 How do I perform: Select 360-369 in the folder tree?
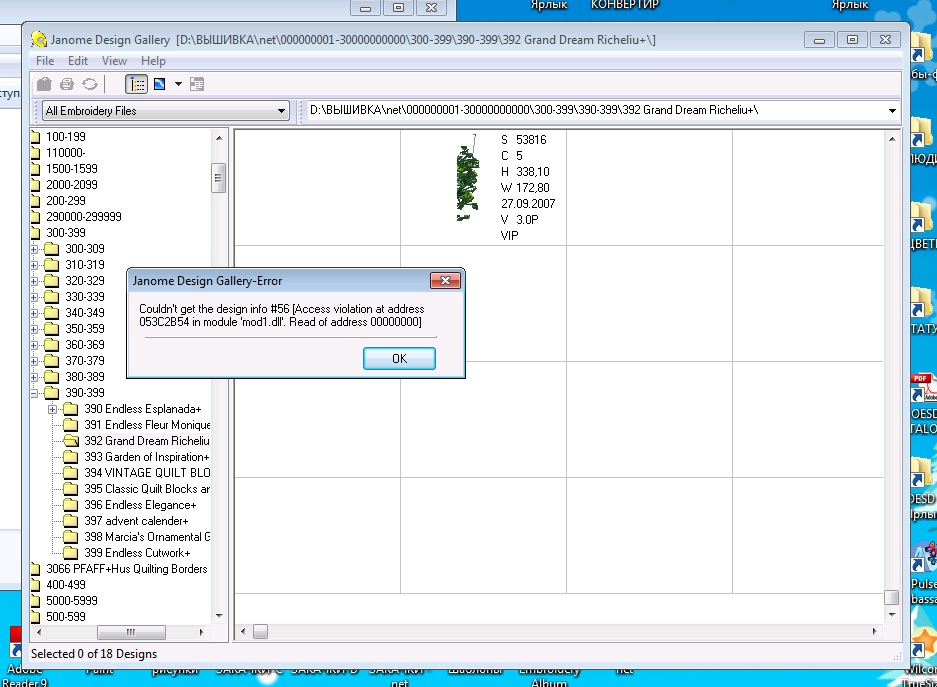[85, 345]
